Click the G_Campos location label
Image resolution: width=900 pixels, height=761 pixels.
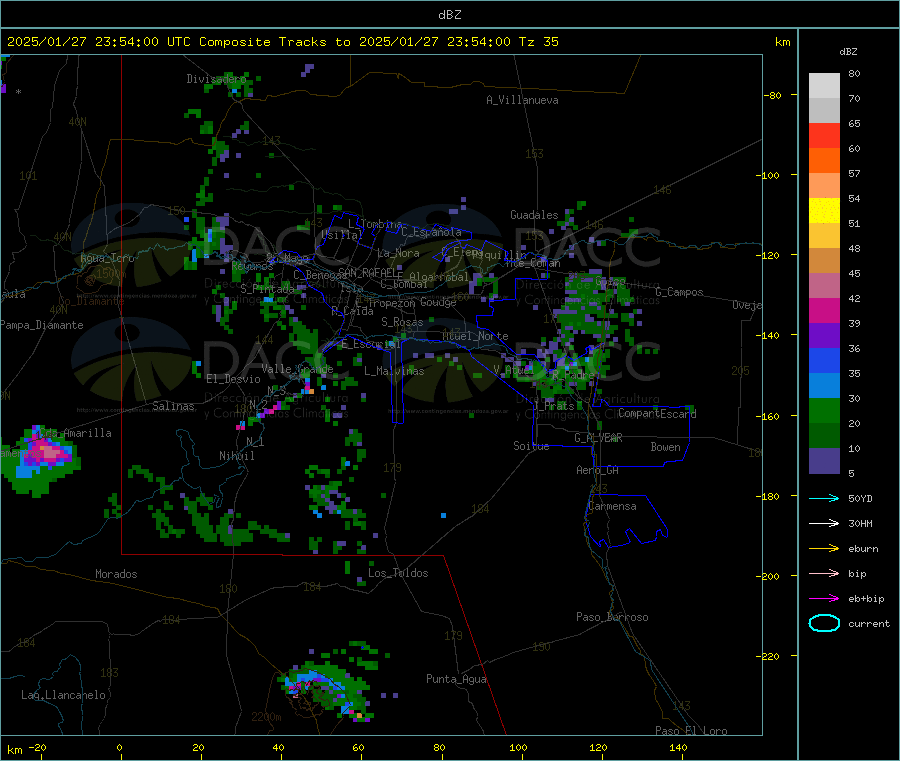[x=680, y=292]
